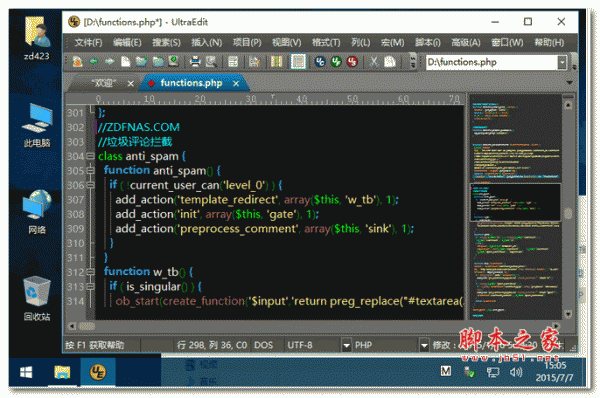Launch UltraCompare via the UC icon
Image resolution: width=600 pixels, height=398 pixels.
[x=320, y=62]
